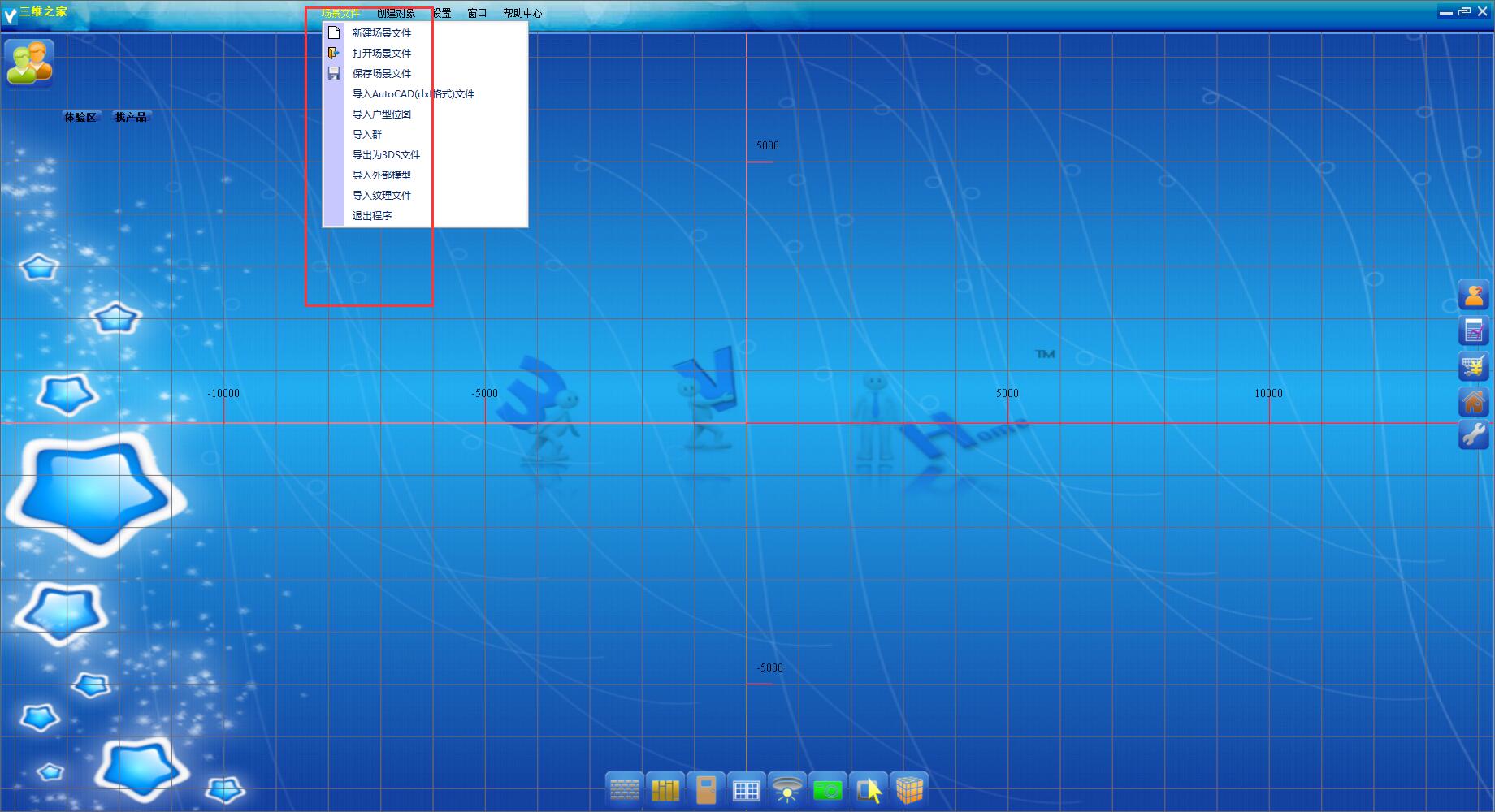Viewport: 1495px width, 812px height.
Task: Choose 退出程序 to exit
Action: coord(371,215)
